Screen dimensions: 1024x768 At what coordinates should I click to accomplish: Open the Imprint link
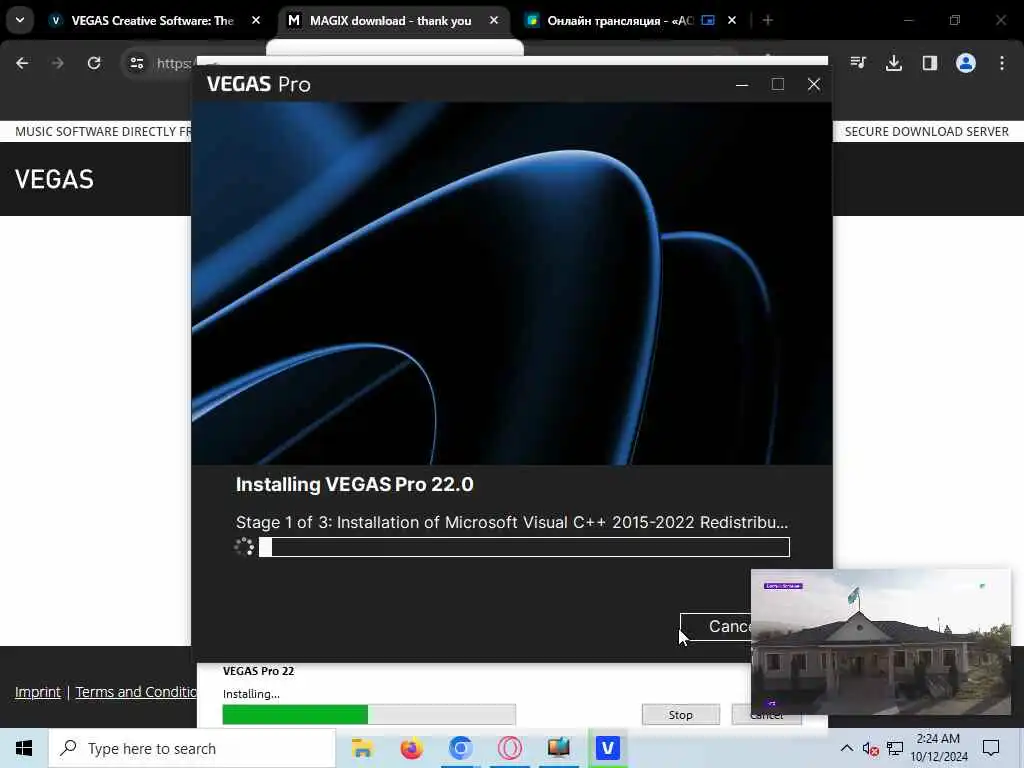38,692
